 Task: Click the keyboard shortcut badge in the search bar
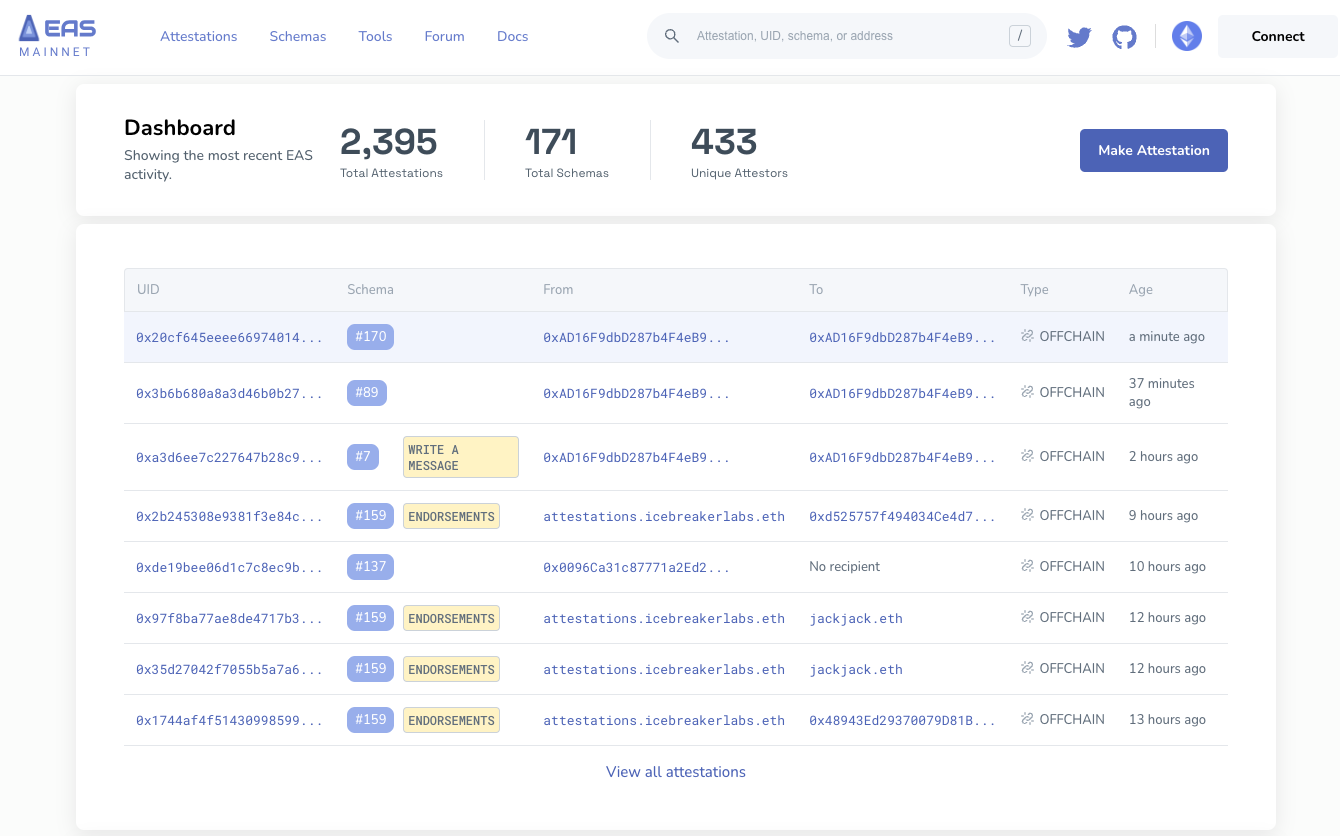pyautogui.click(x=1020, y=35)
